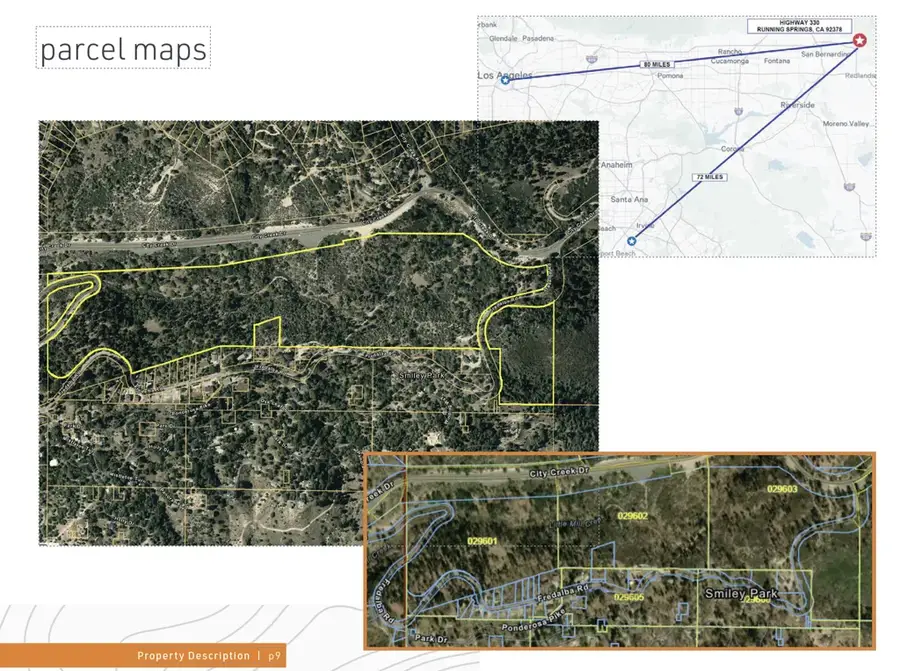The image size is (900, 671).
Task: Click the large aerial parcel map image
Action: (x=319, y=333)
